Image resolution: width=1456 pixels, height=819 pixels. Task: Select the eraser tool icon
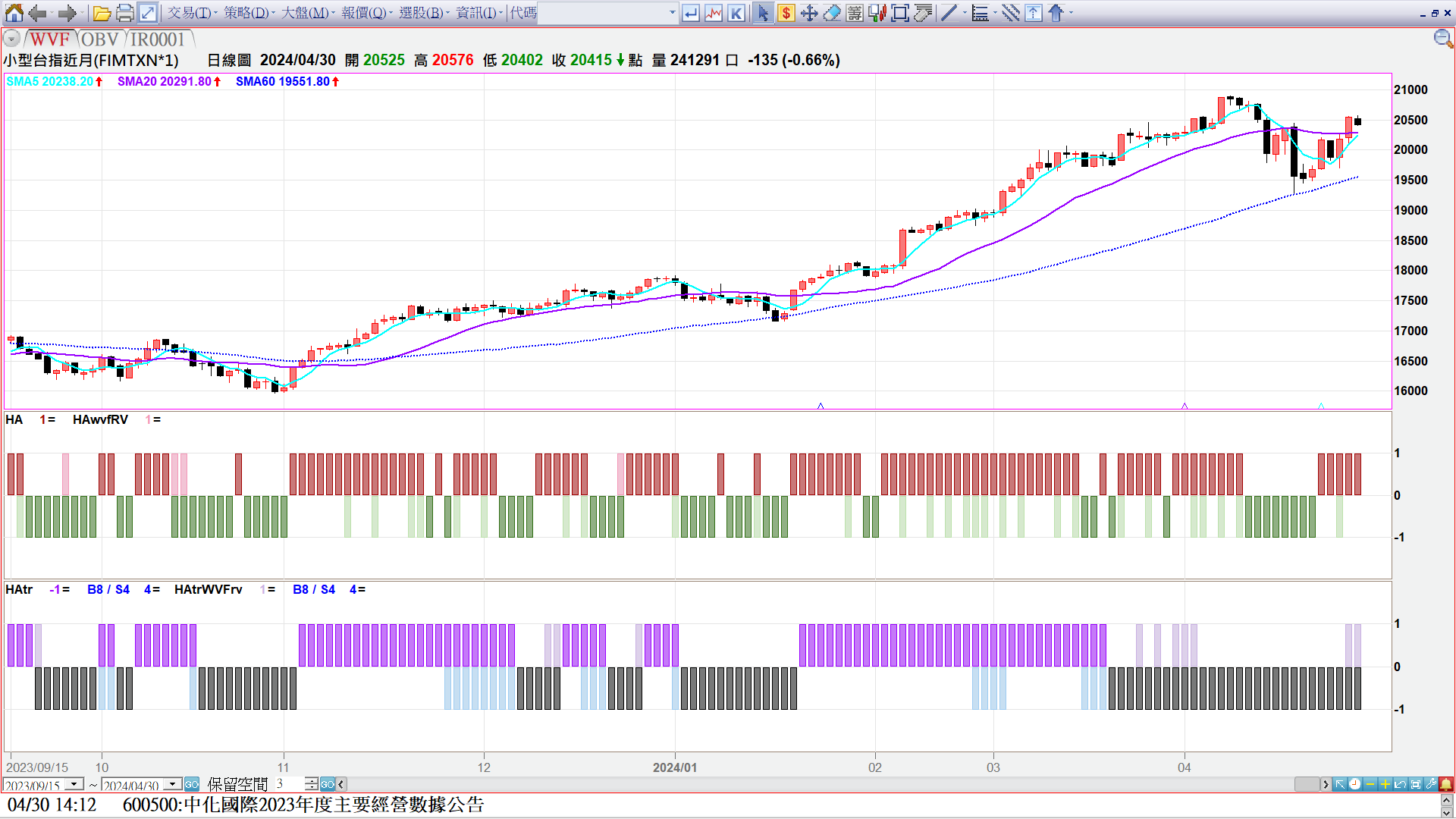pos(832,13)
